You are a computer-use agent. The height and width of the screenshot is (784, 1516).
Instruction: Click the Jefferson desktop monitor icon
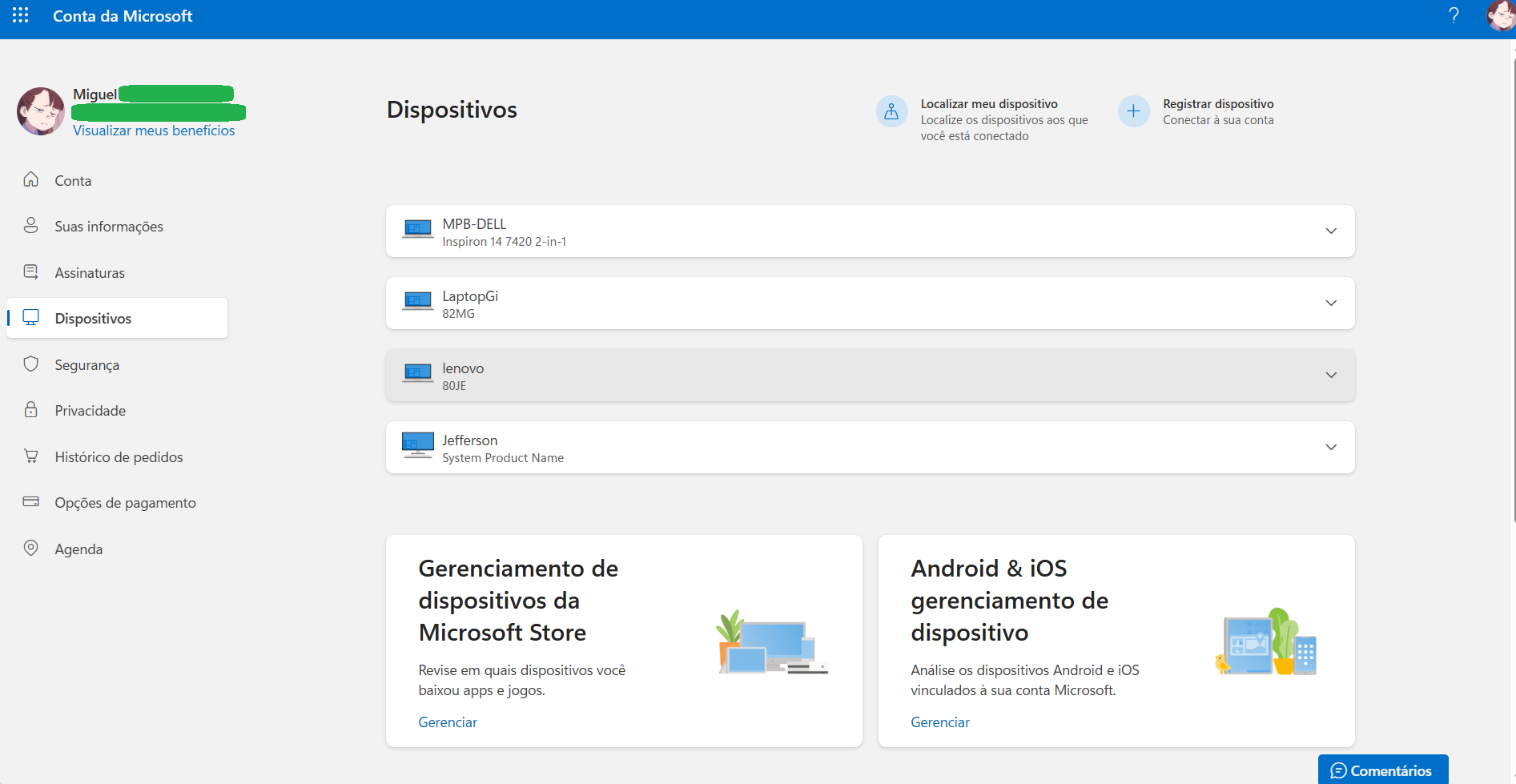point(417,445)
